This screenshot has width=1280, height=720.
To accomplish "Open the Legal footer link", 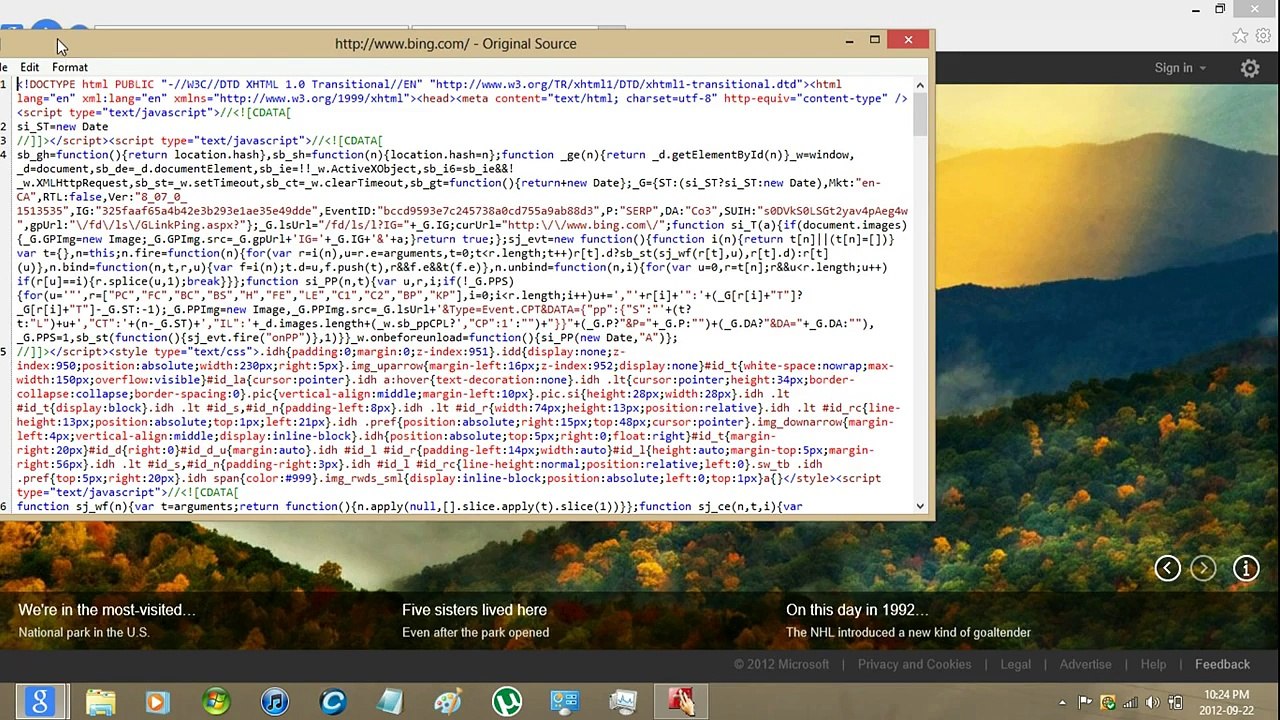I will tap(1015, 664).
